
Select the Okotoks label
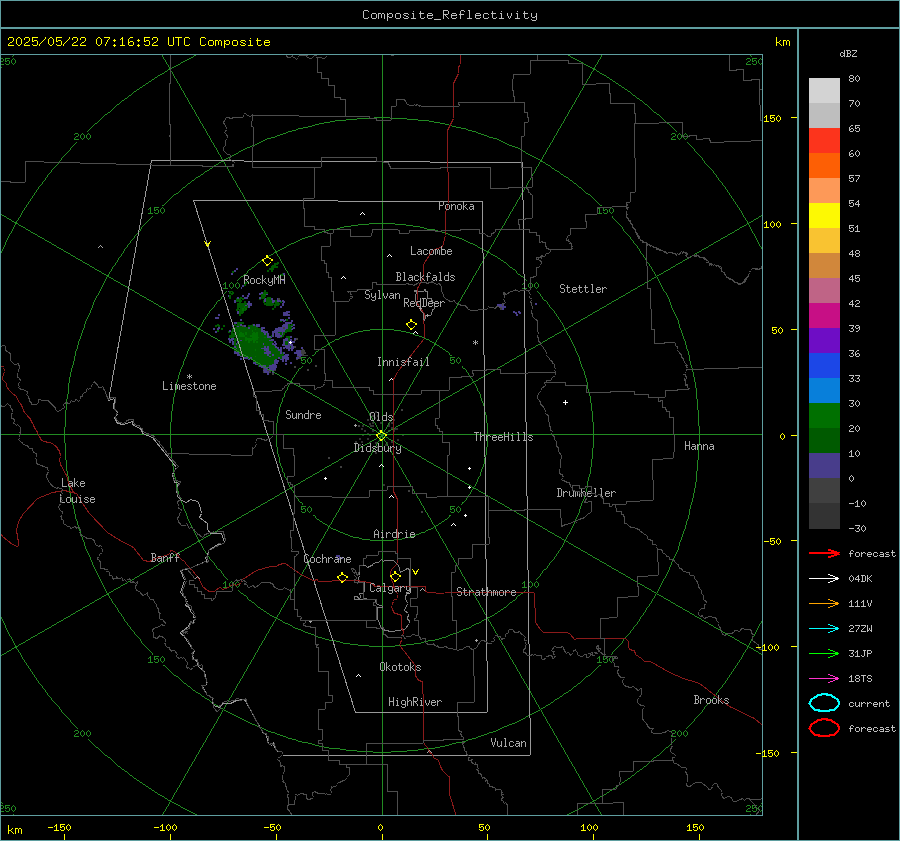[400, 667]
